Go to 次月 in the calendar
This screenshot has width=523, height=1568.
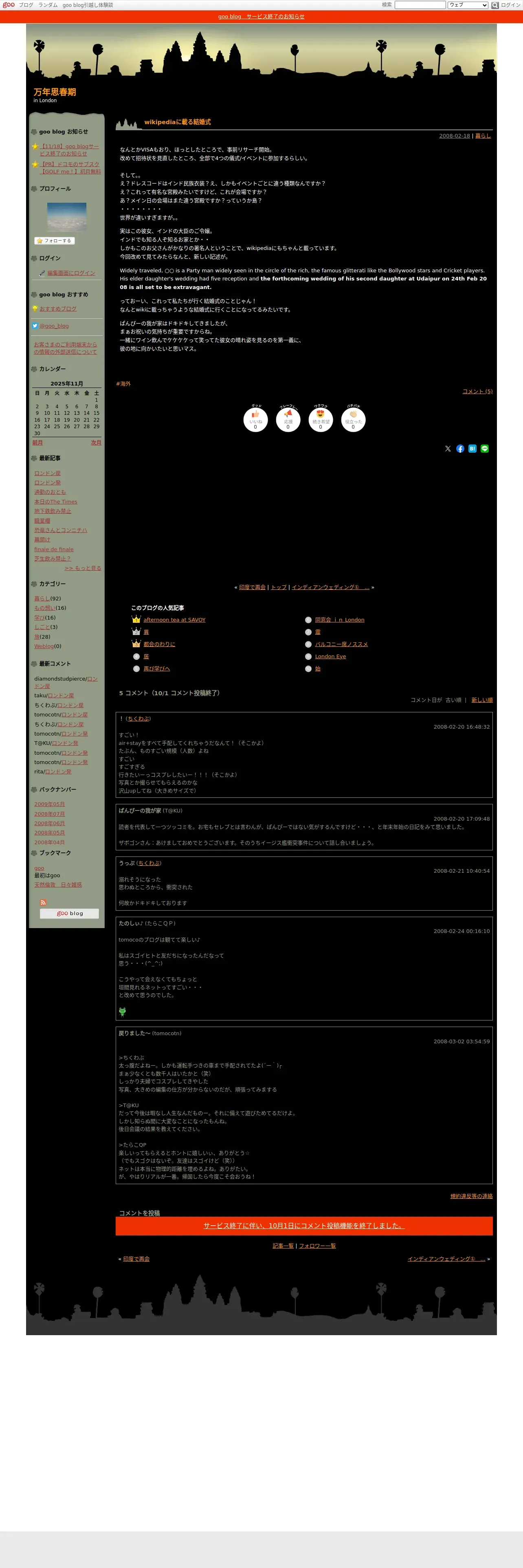click(x=96, y=442)
